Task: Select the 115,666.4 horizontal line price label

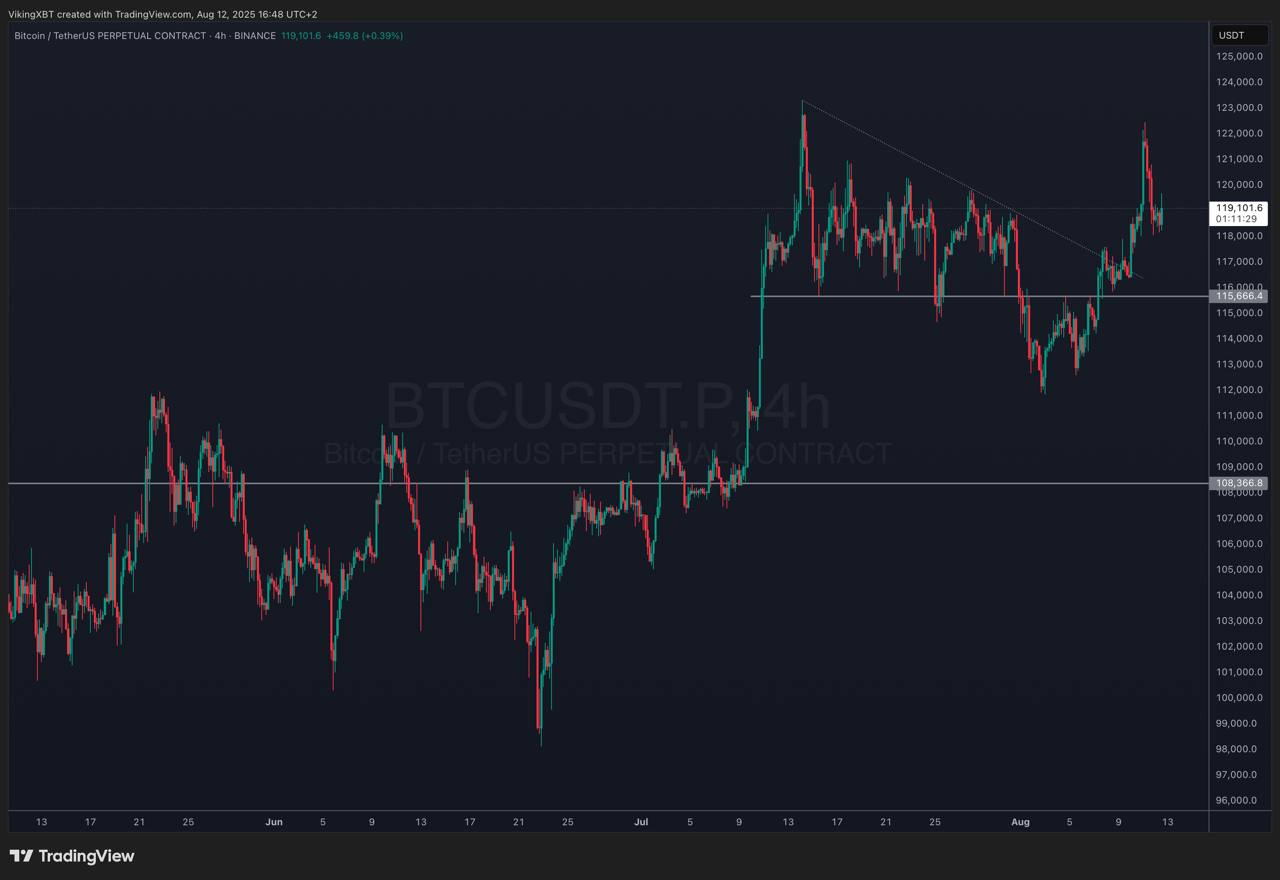Action: (x=1238, y=296)
